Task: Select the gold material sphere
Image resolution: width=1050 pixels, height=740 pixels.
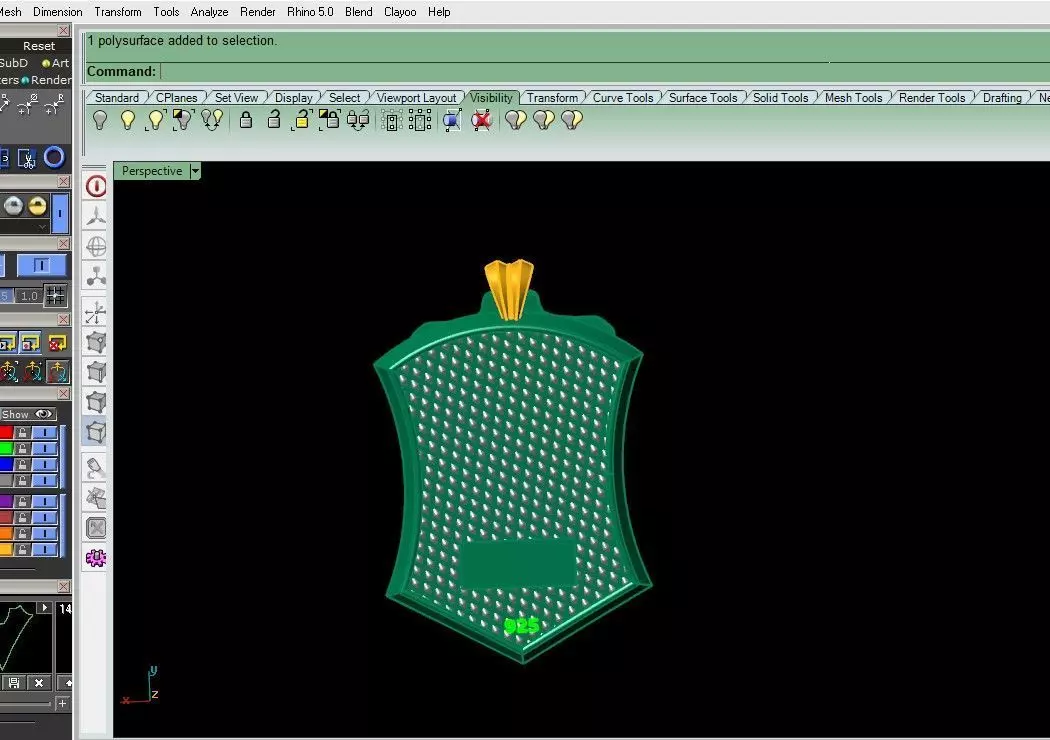Action: point(38,206)
